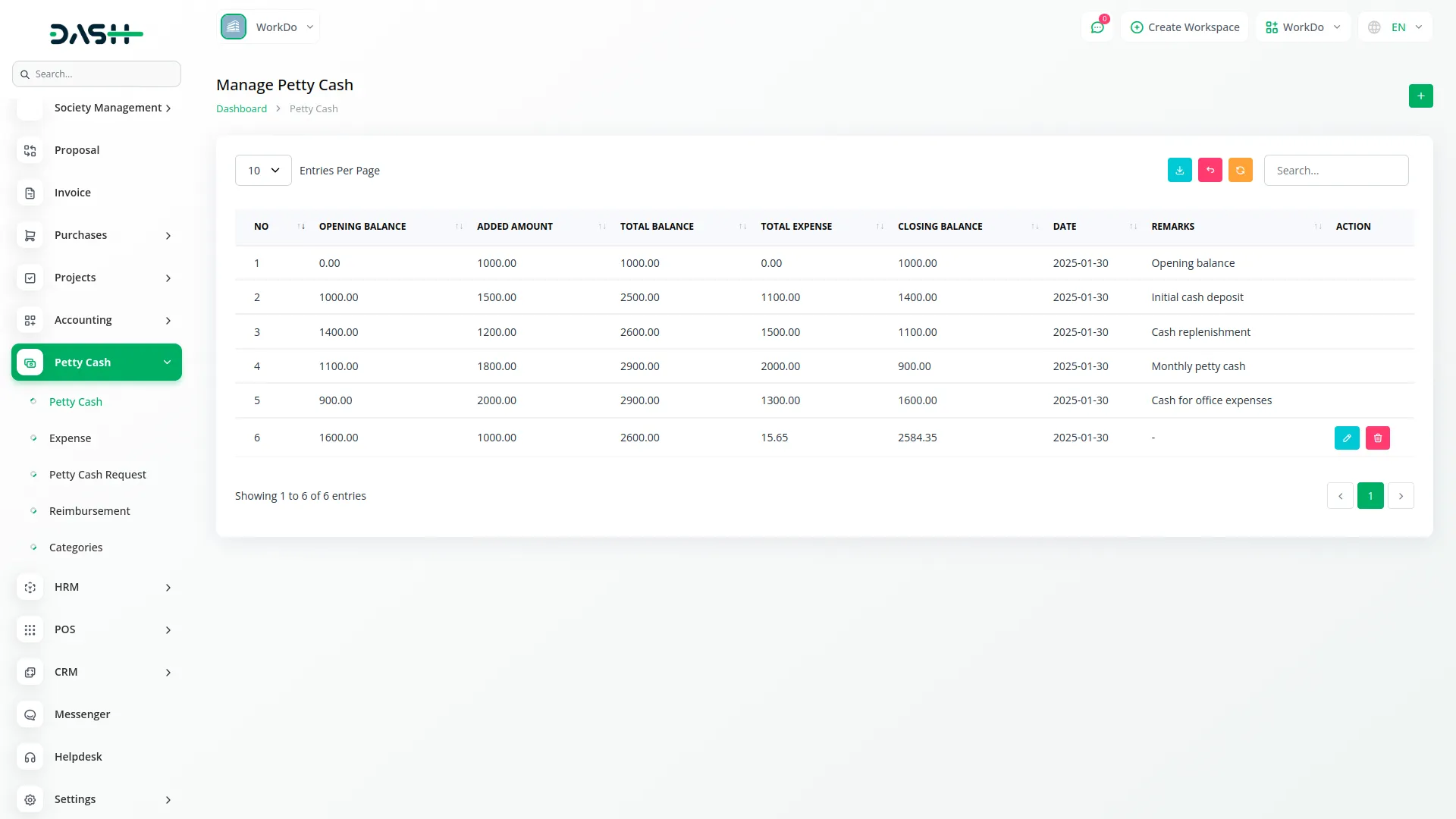Click the orange refresh icon above the table
1456x819 pixels.
tap(1240, 170)
